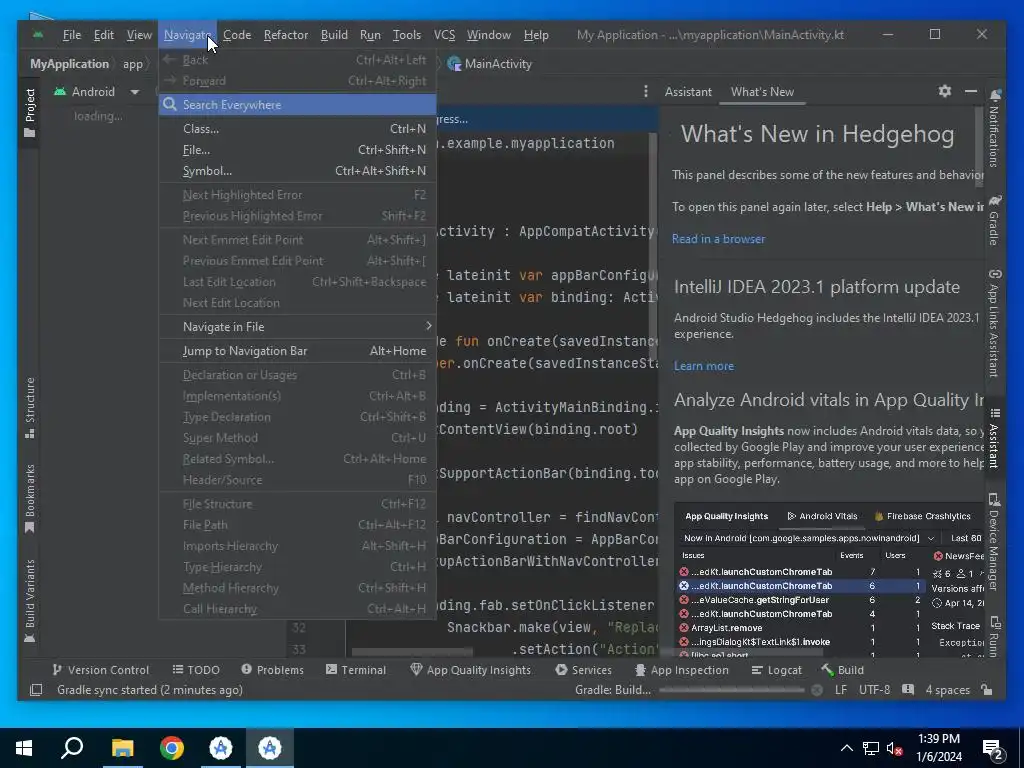Open the Build tool window
The width and height of the screenshot is (1024, 768).
coord(842,669)
